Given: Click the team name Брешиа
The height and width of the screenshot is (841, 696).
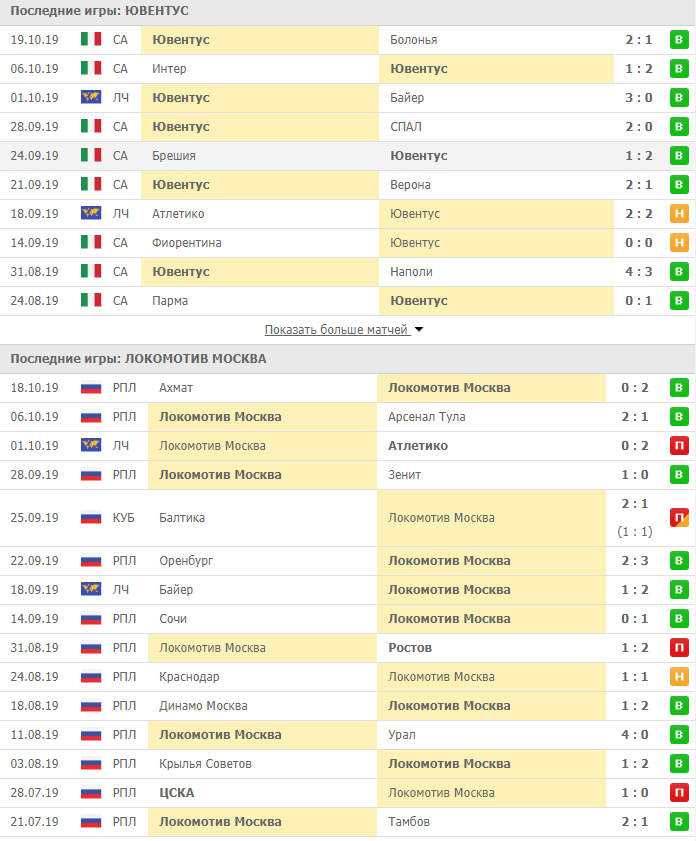Looking at the screenshot, I should point(174,156).
